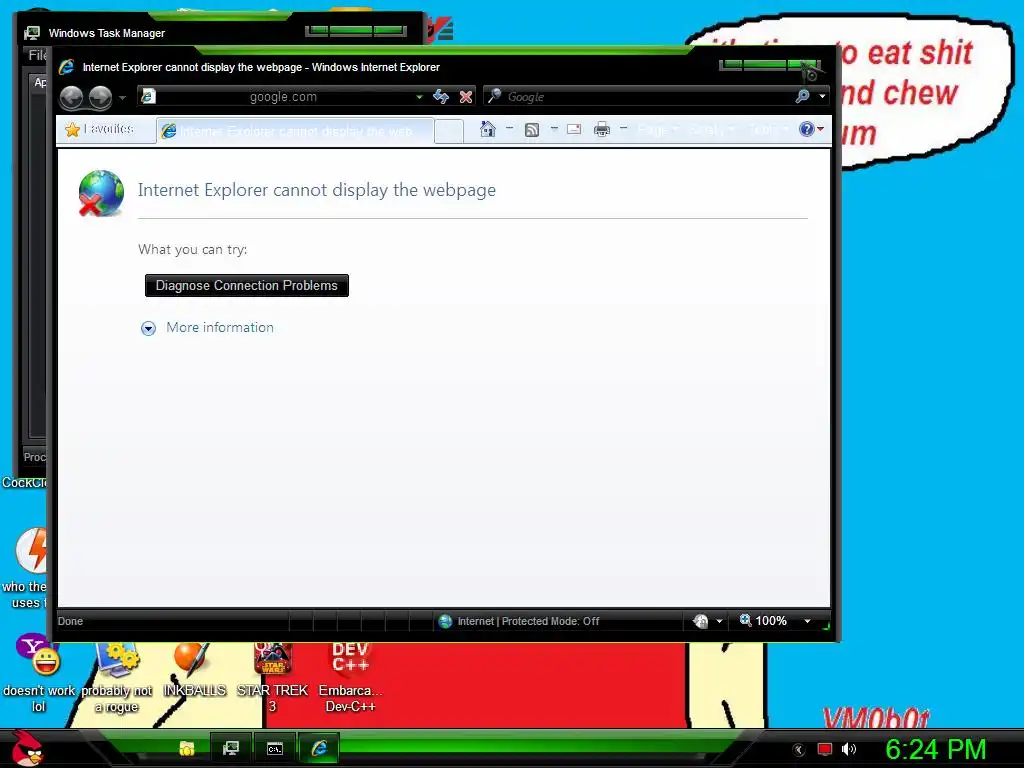Click the 100% zoom level button

pos(763,620)
